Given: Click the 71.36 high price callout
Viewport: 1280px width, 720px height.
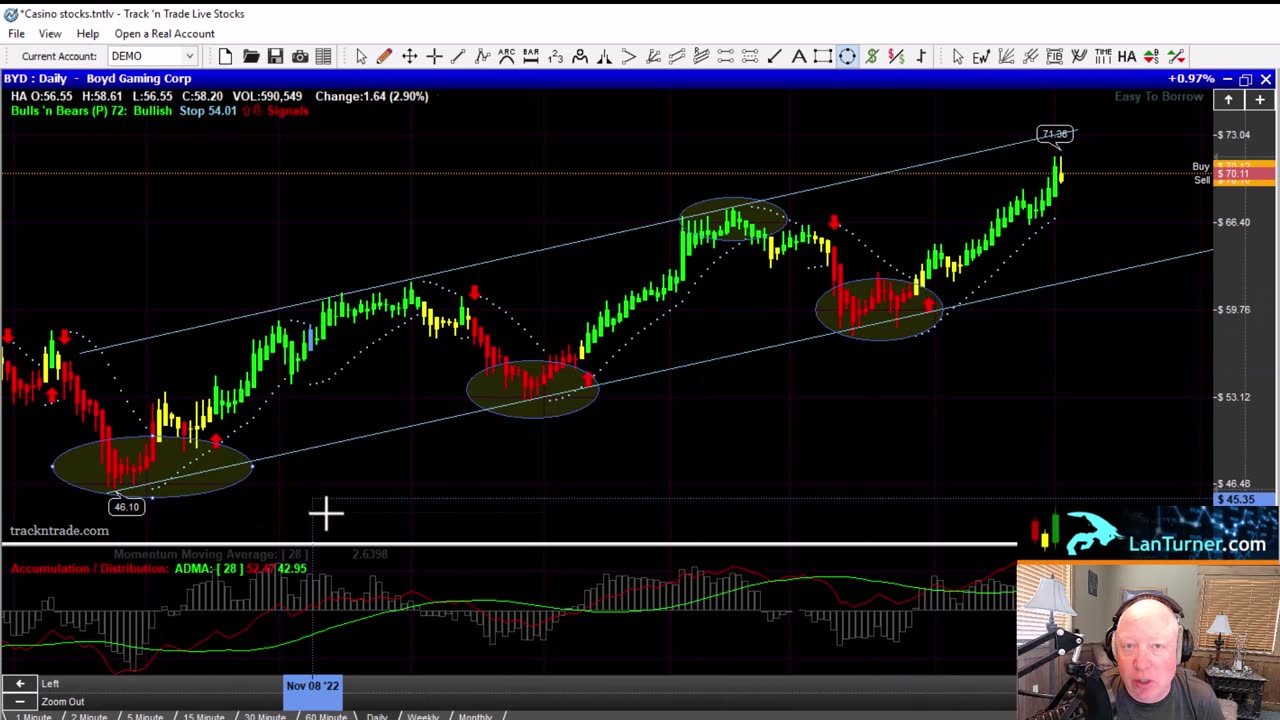Looking at the screenshot, I should click(x=1055, y=134).
